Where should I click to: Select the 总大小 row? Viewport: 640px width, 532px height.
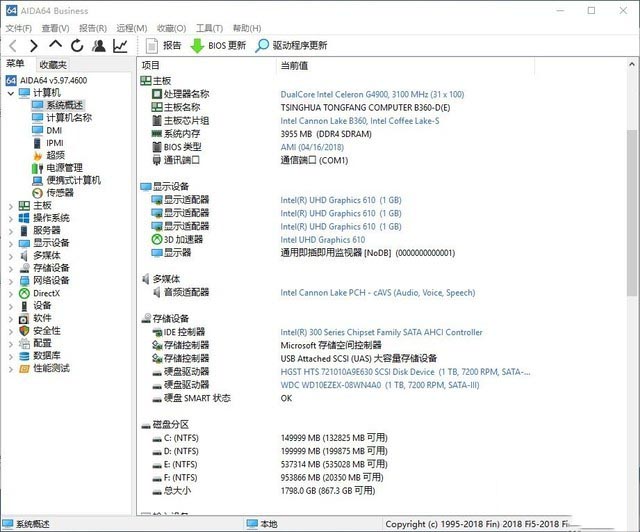[x=335, y=491]
